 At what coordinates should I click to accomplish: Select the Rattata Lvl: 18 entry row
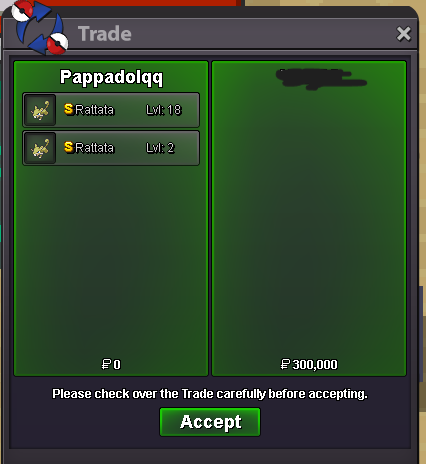111,110
